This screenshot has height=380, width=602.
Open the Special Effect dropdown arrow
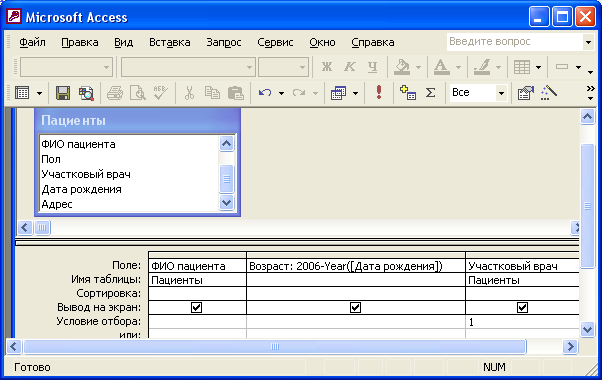pos(579,67)
